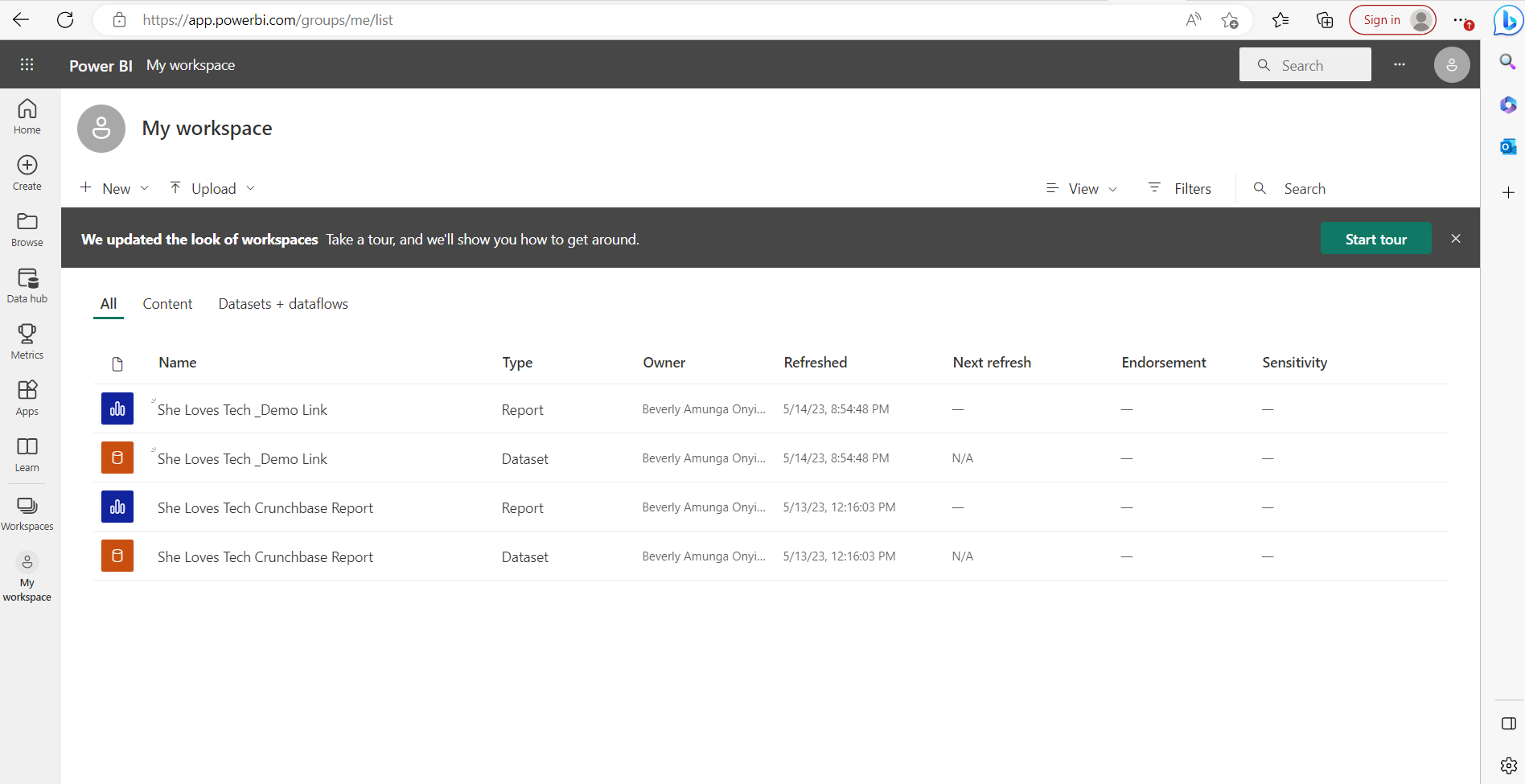
Task: Expand the New dropdown
Action: coord(114,188)
